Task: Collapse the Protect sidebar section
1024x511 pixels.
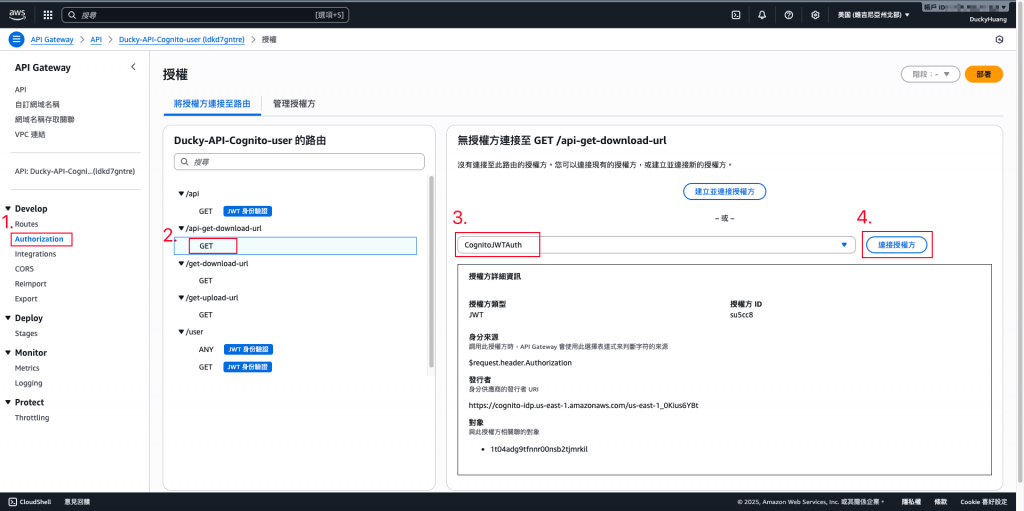Action: click(x=8, y=403)
